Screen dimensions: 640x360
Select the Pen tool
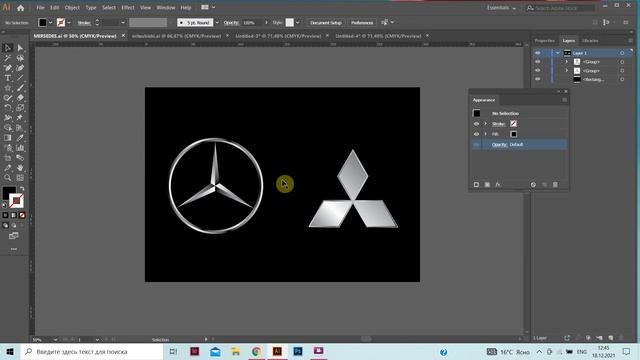click(7, 68)
